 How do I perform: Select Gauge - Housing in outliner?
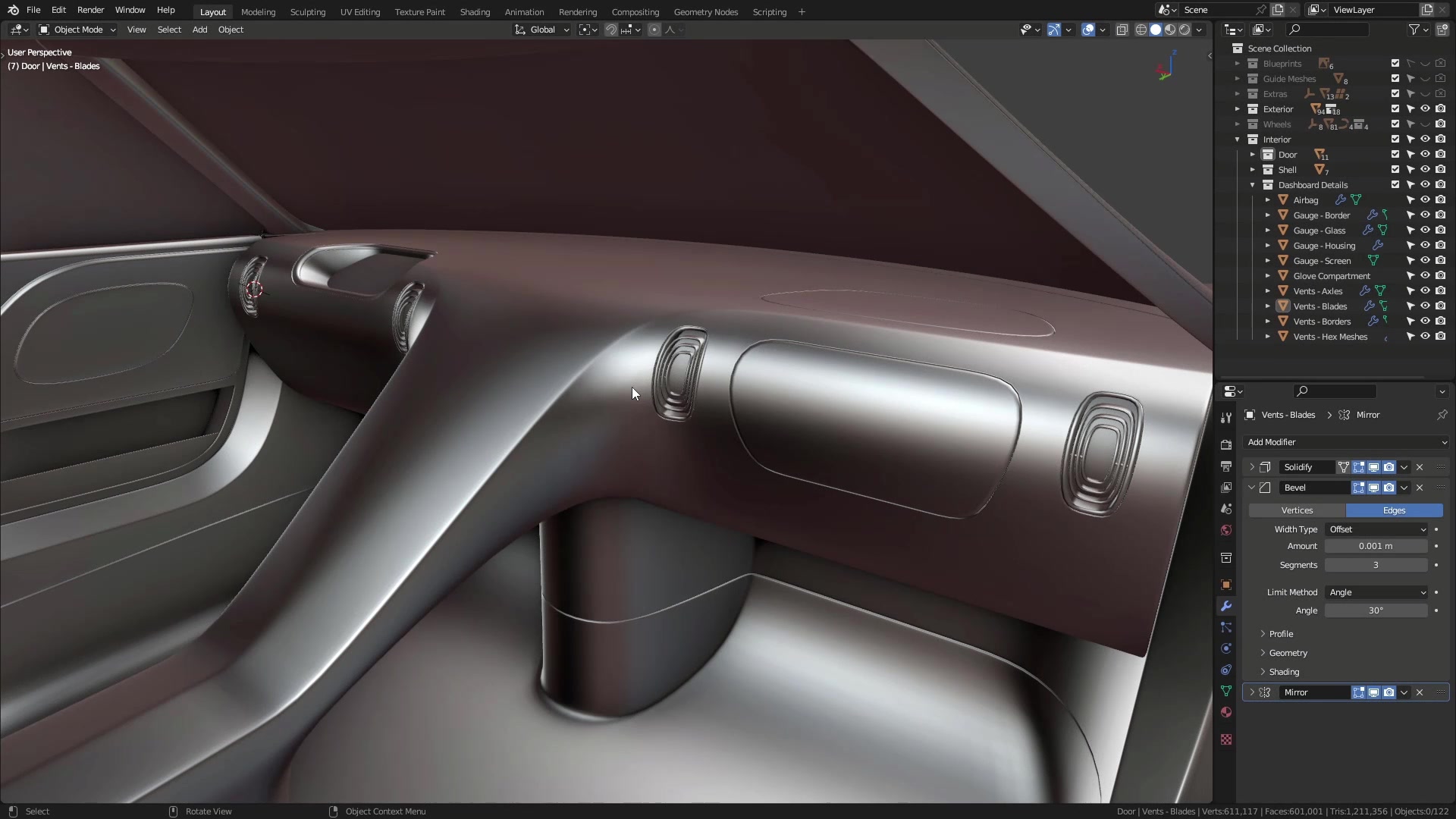point(1324,246)
